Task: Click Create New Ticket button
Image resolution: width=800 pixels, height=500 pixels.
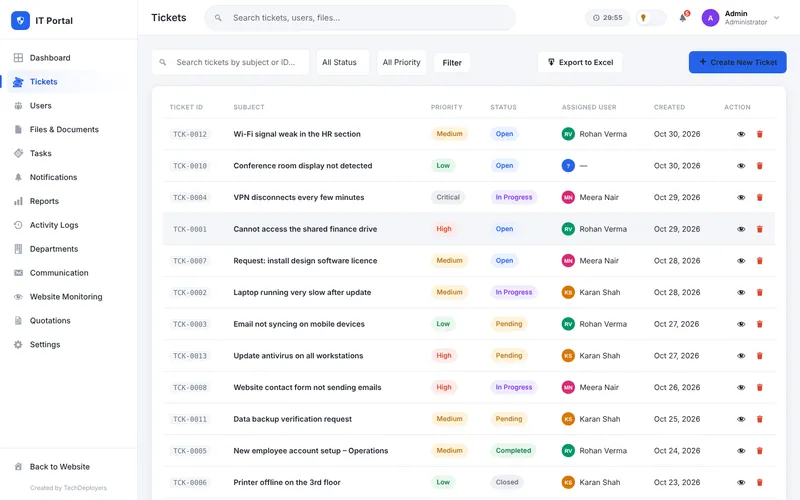Action: pos(737,62)
